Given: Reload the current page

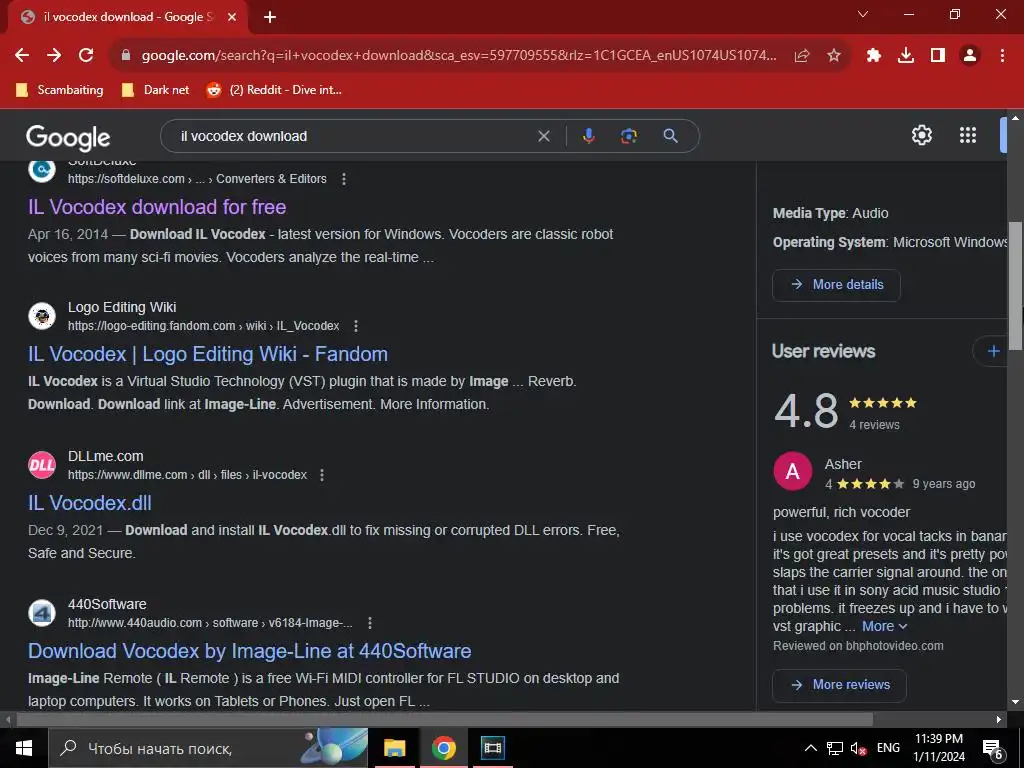Looking at the screenshot, I should [x=86, y=56].
